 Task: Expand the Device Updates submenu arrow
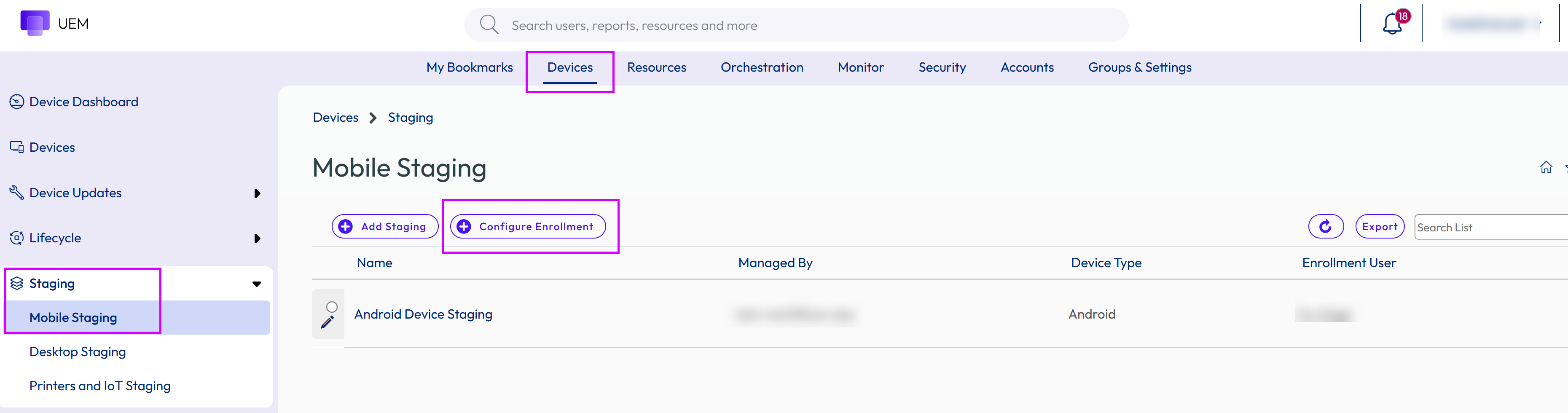(x=257, y=193)
